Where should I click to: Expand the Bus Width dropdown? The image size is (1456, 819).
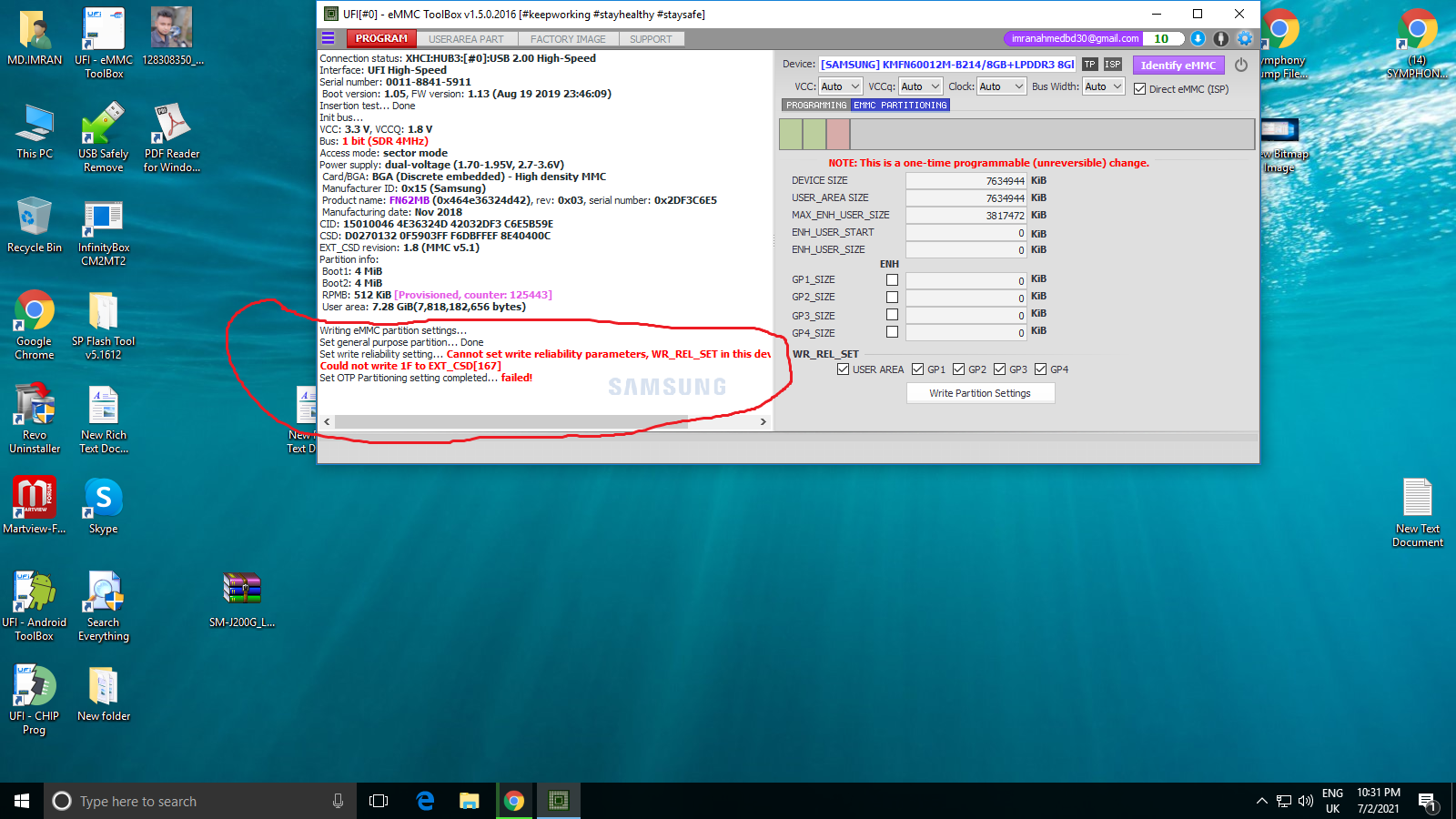pyautogui.click(x=1104, y=86)
